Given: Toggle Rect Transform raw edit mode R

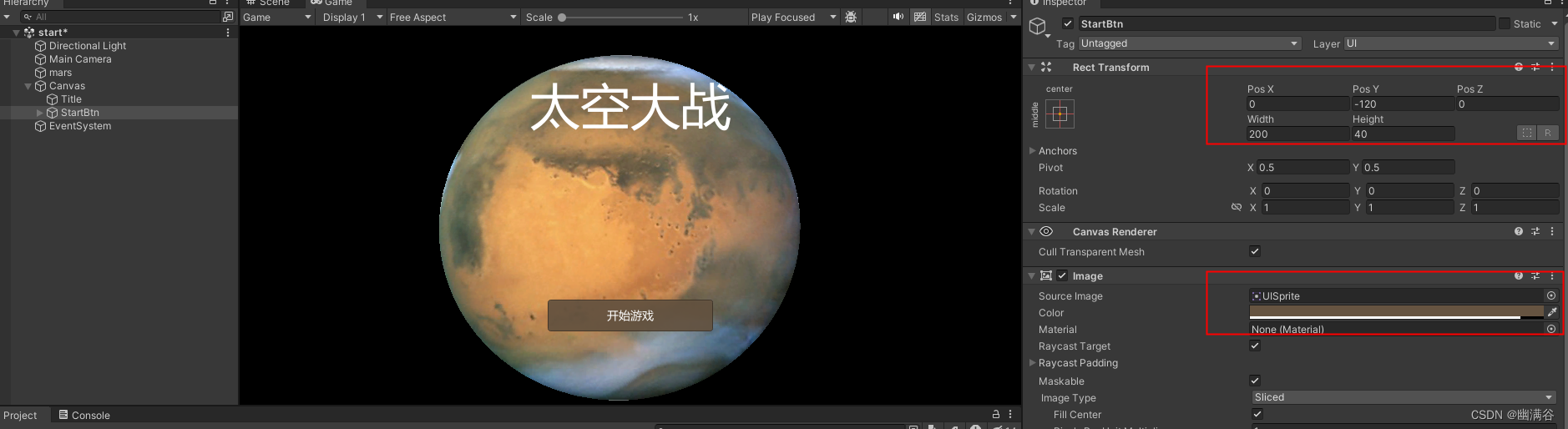Looking at the screenshot, I should (1548, 133).
